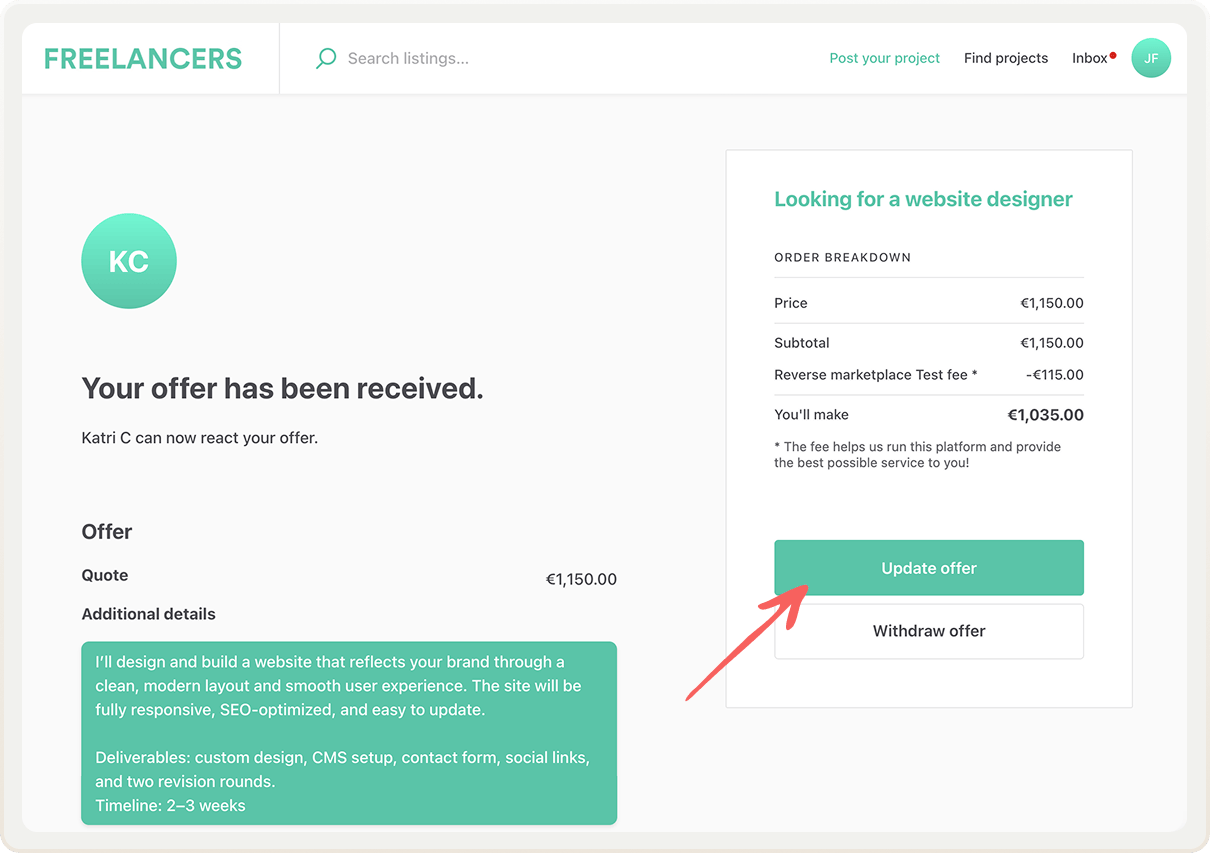The width and height of the screenshot is (1210, 853).
Task: Click the Your offer has been received heading
Action: [282, 389]
